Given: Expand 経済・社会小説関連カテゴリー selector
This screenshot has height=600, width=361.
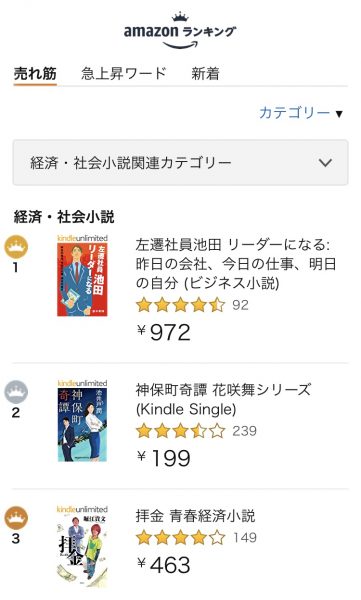Looking at the screenshot, I should click(x=180, y=163).
